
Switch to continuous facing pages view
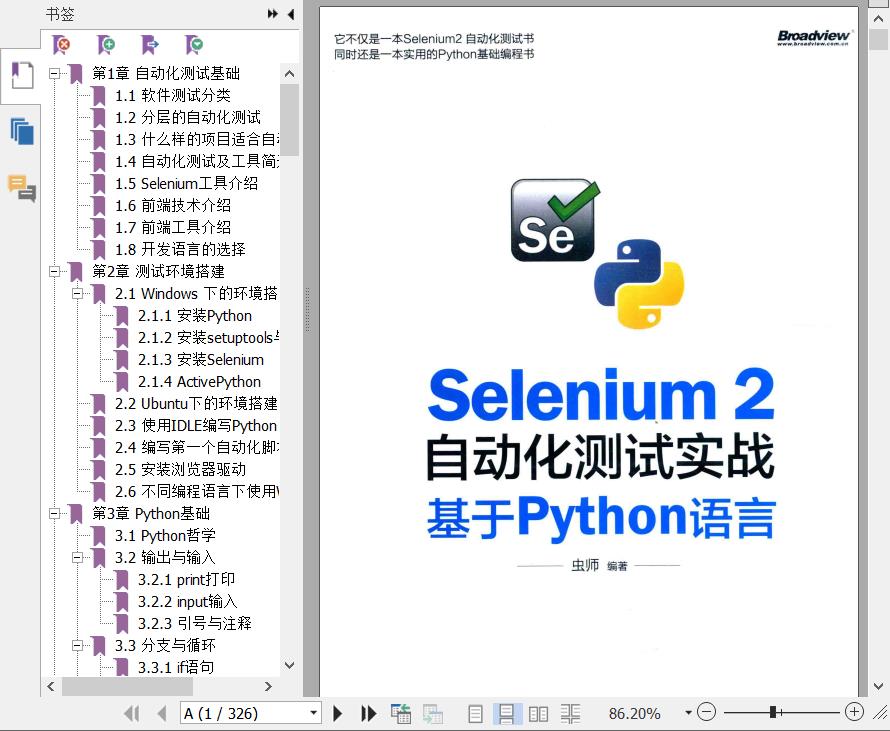point(570,713)
